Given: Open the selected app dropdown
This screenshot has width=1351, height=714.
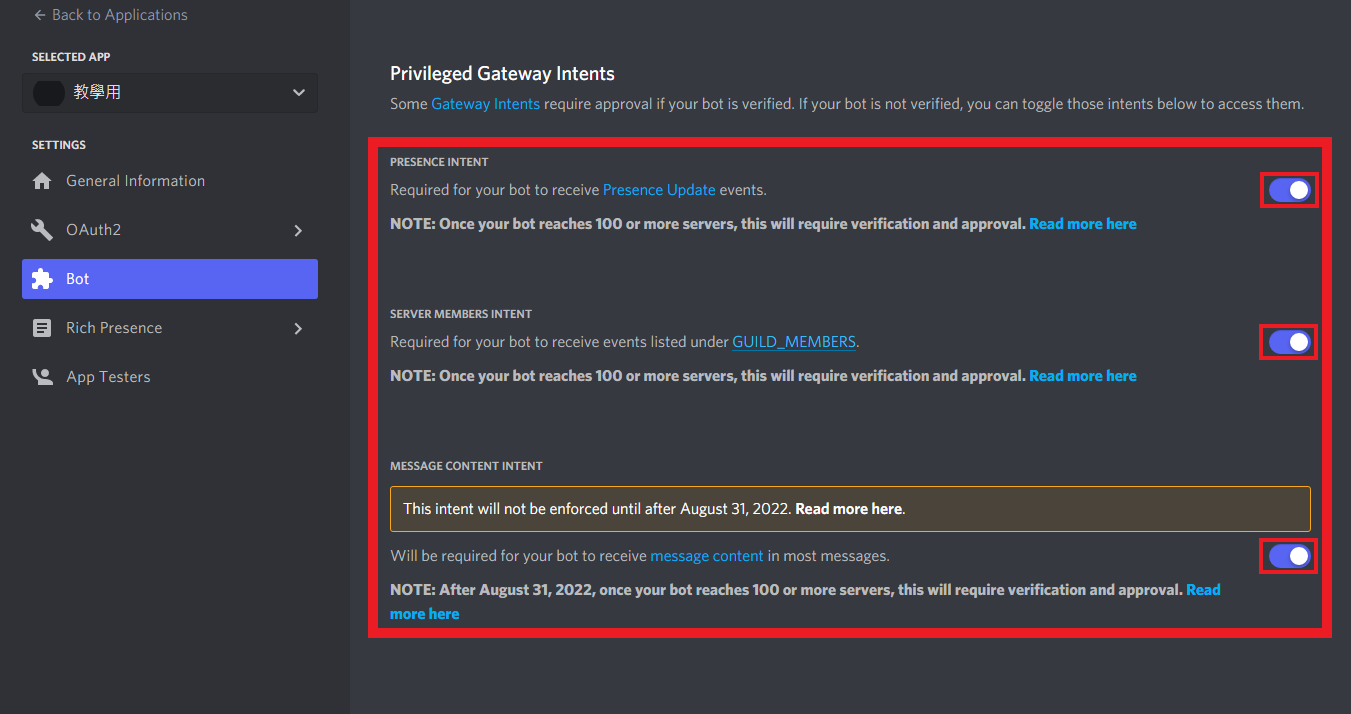Looking at the screenshot, I should pyautogui.click(x=298, y=93).
